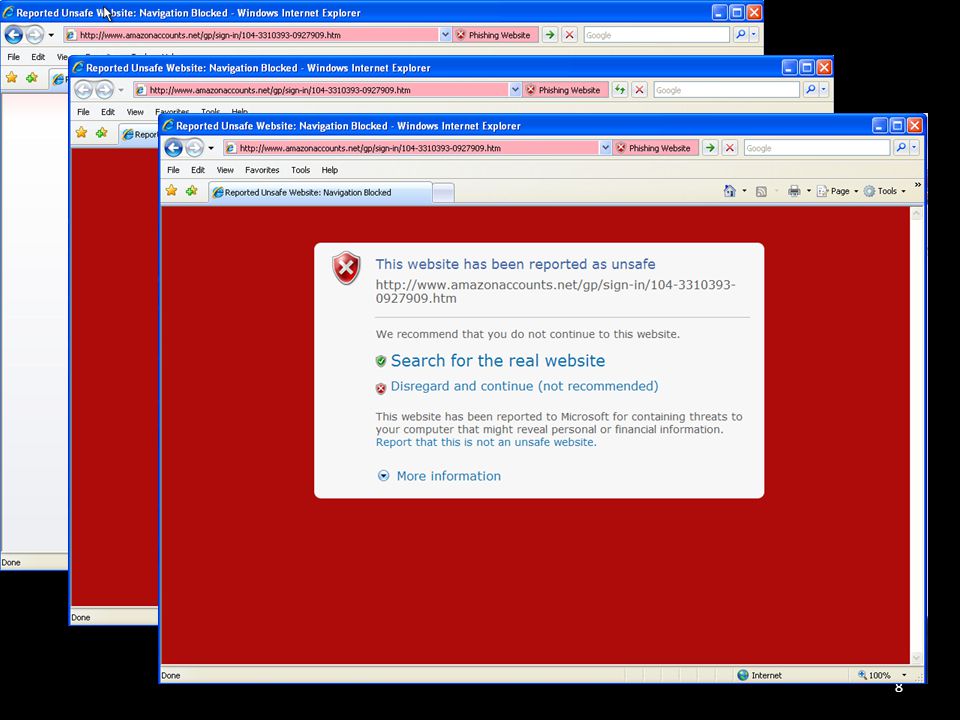Click the red Stop X beside the front address bar
The width and height of the screenshot is (960, 720).
pos(729,148)
